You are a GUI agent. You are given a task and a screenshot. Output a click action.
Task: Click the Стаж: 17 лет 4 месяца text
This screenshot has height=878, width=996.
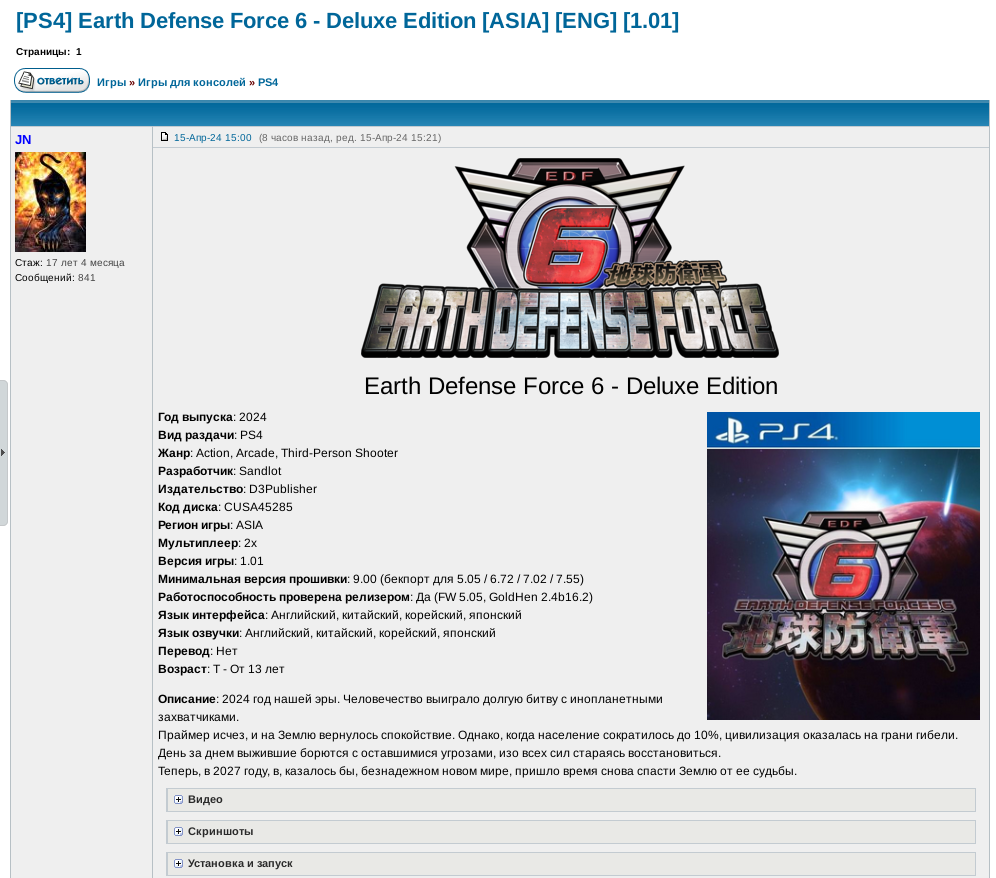point(70,263)
